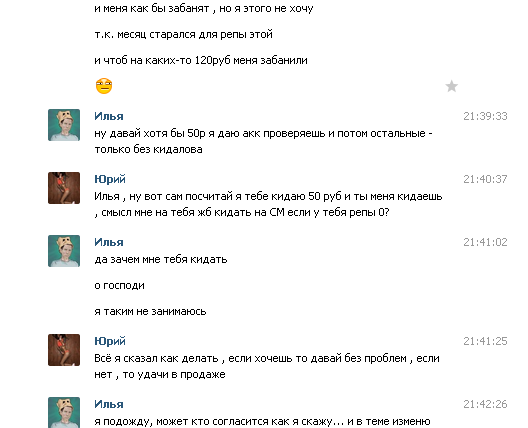Open Илья's avatar at 21:39:33
Viewport: 528px width, 428px height.
pyautogui.click(x=64, y=125)
